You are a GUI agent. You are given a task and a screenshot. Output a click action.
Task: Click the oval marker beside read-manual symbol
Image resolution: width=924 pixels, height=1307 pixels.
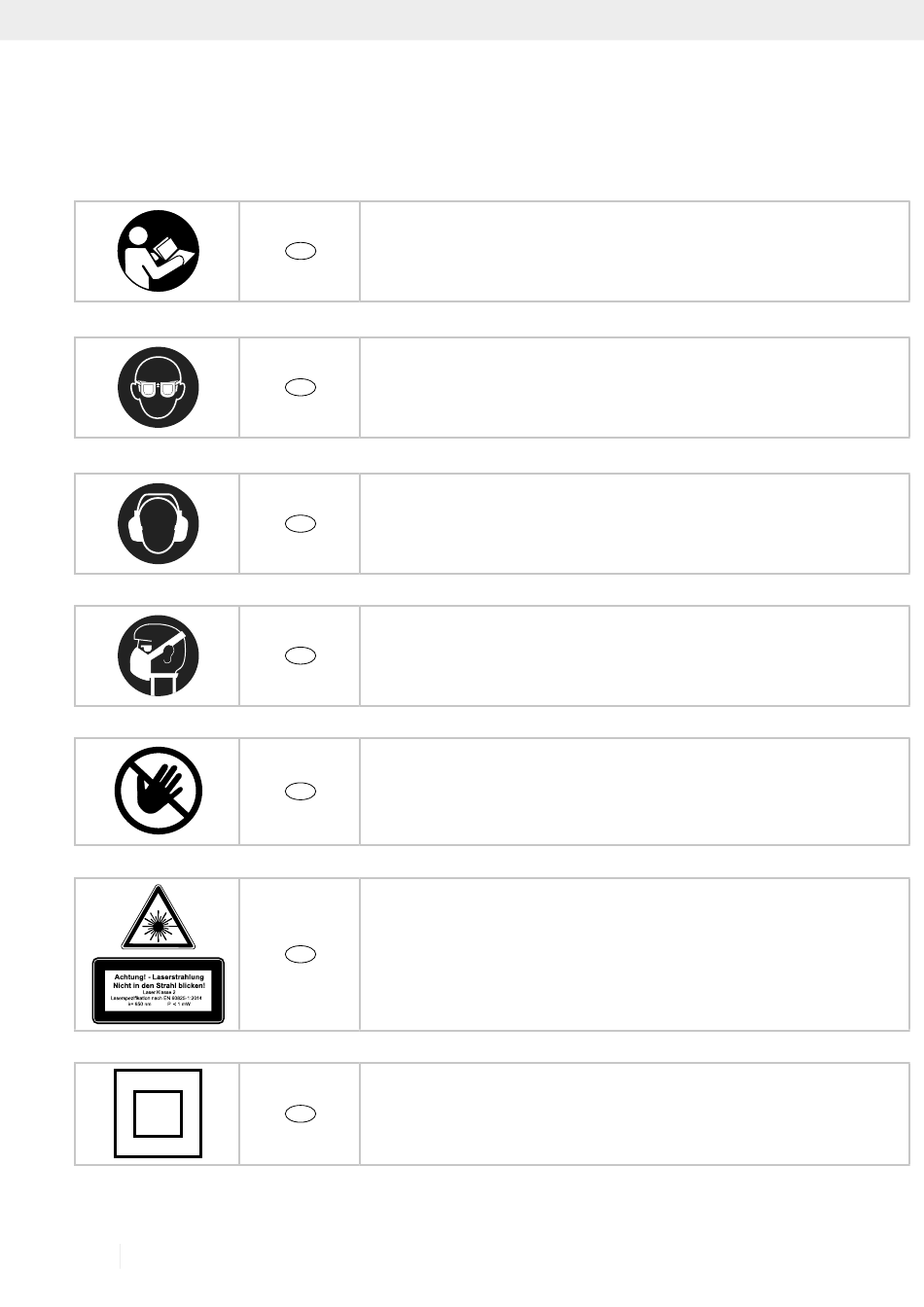coord(301,251)
